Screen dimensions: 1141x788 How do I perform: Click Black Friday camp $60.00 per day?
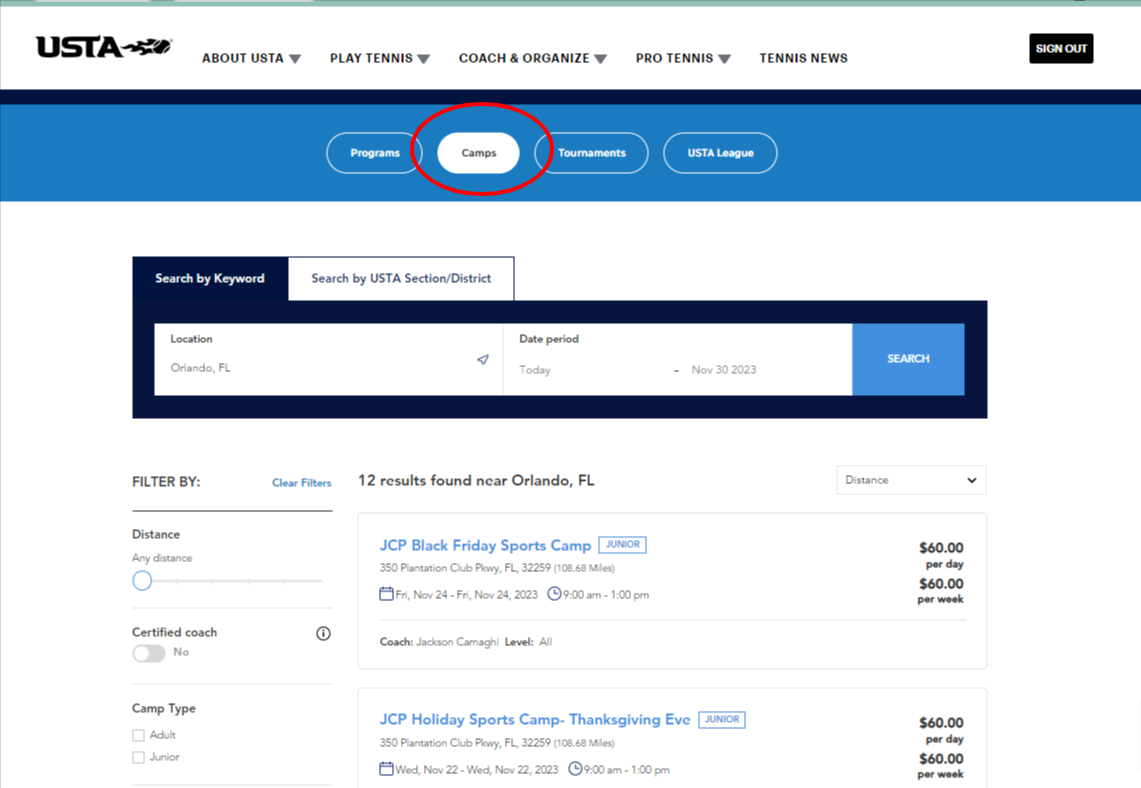(941, 555)
